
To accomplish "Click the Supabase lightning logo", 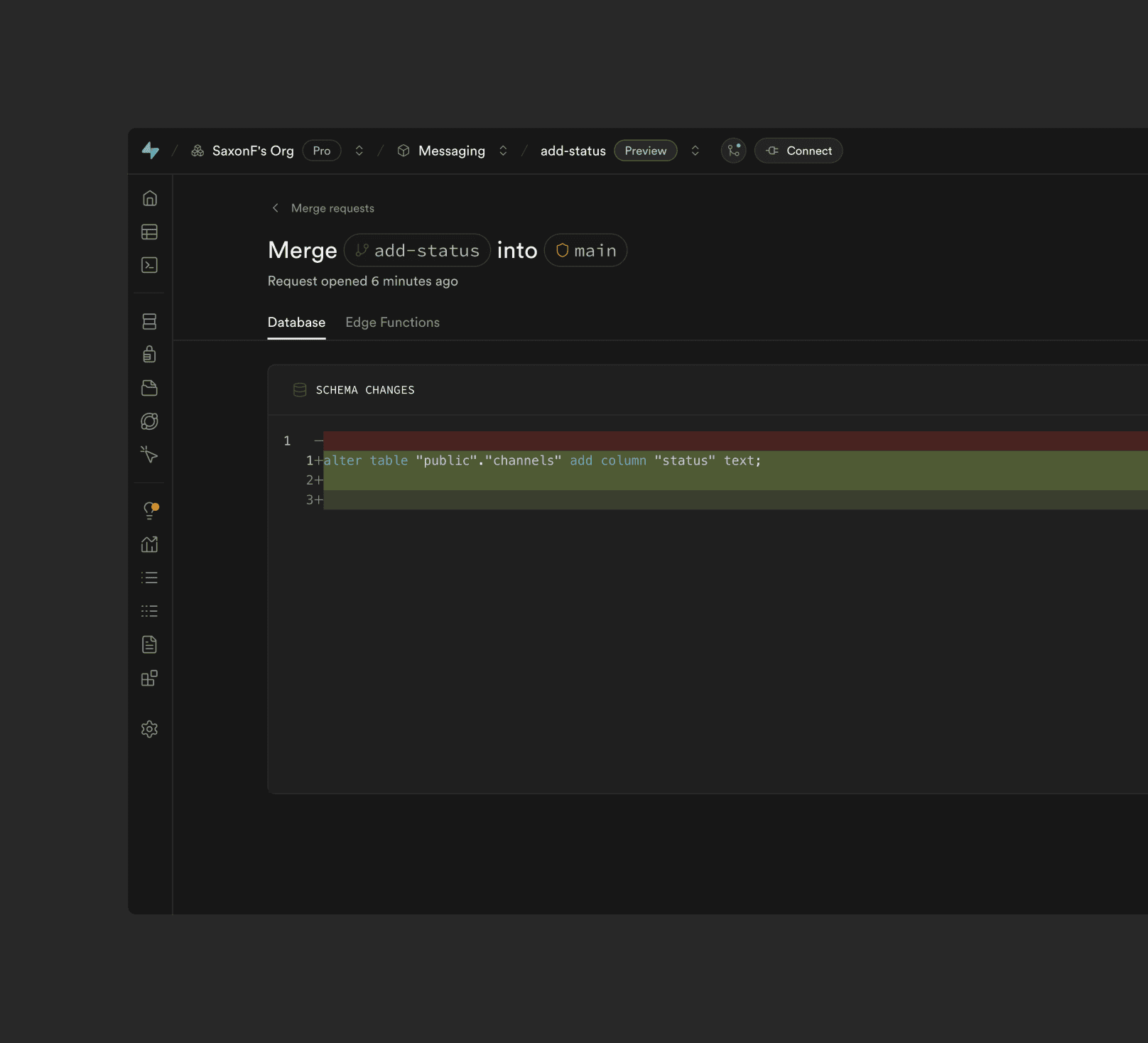I will coord(150,151).
